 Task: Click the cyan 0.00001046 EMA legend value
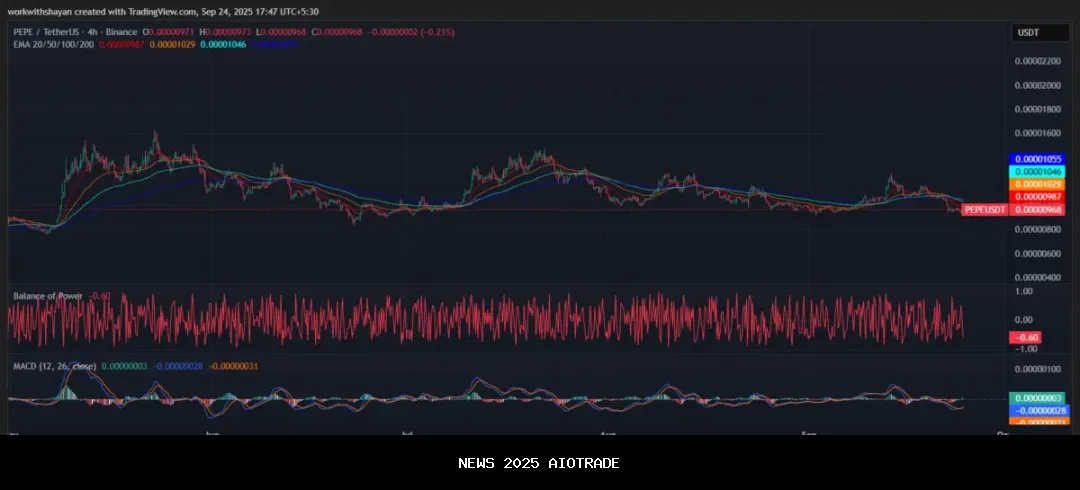pos(222,45)
